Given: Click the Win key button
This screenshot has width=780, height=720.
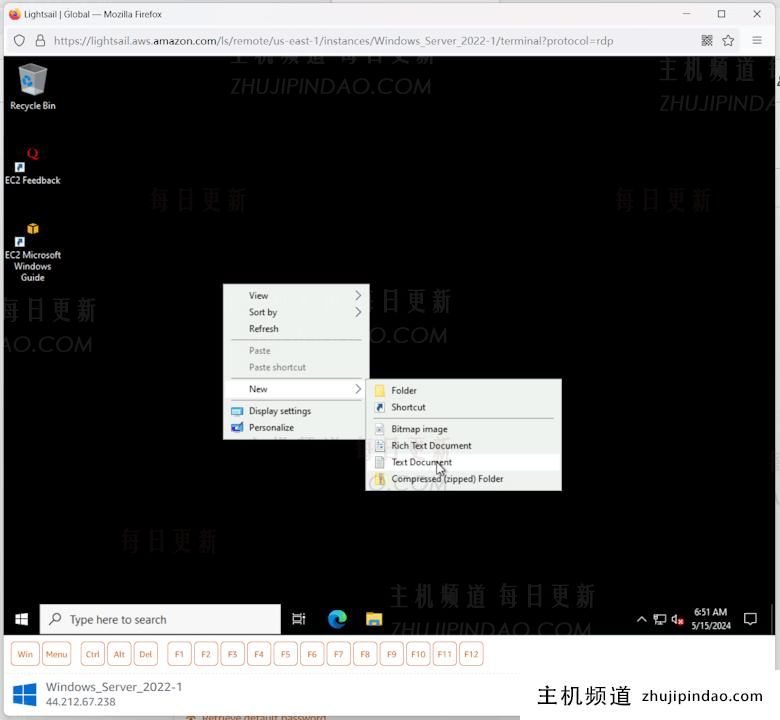Looking at the screenshot, I should click(25, 654).
